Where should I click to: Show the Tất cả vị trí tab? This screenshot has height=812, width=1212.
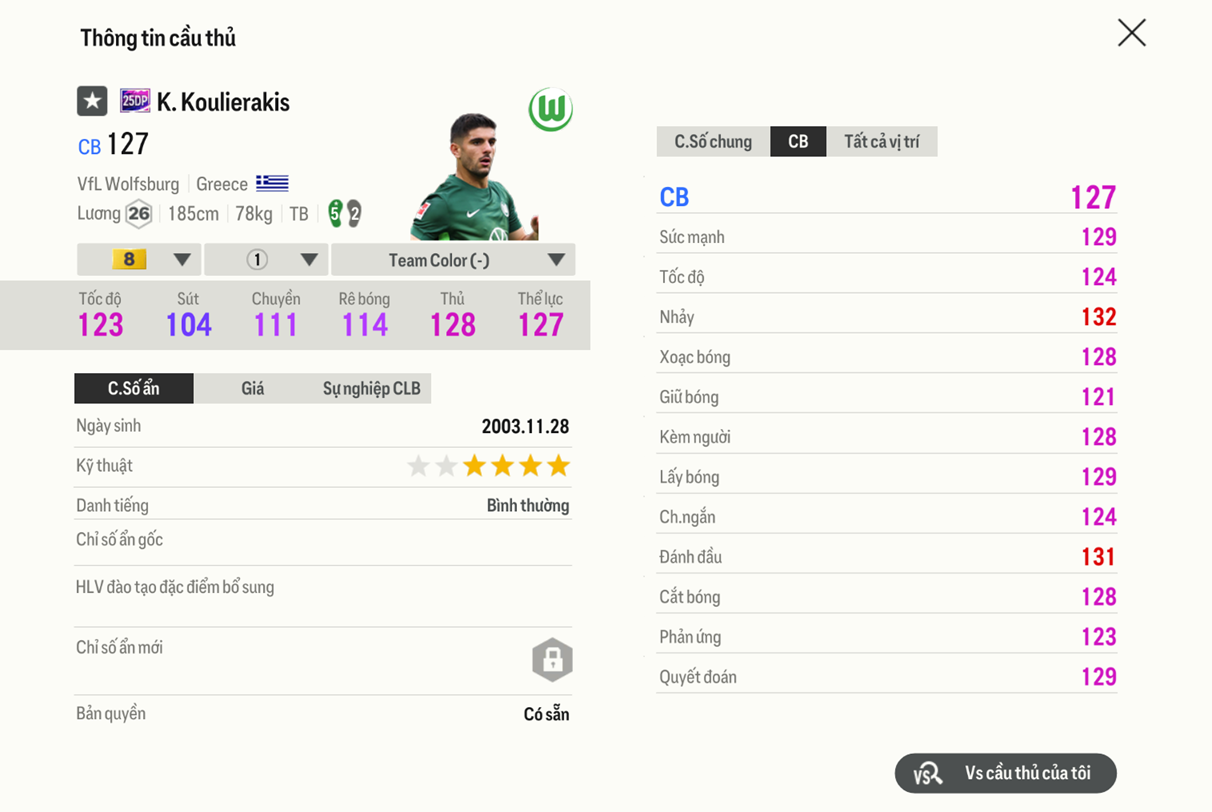click(881, 142)
